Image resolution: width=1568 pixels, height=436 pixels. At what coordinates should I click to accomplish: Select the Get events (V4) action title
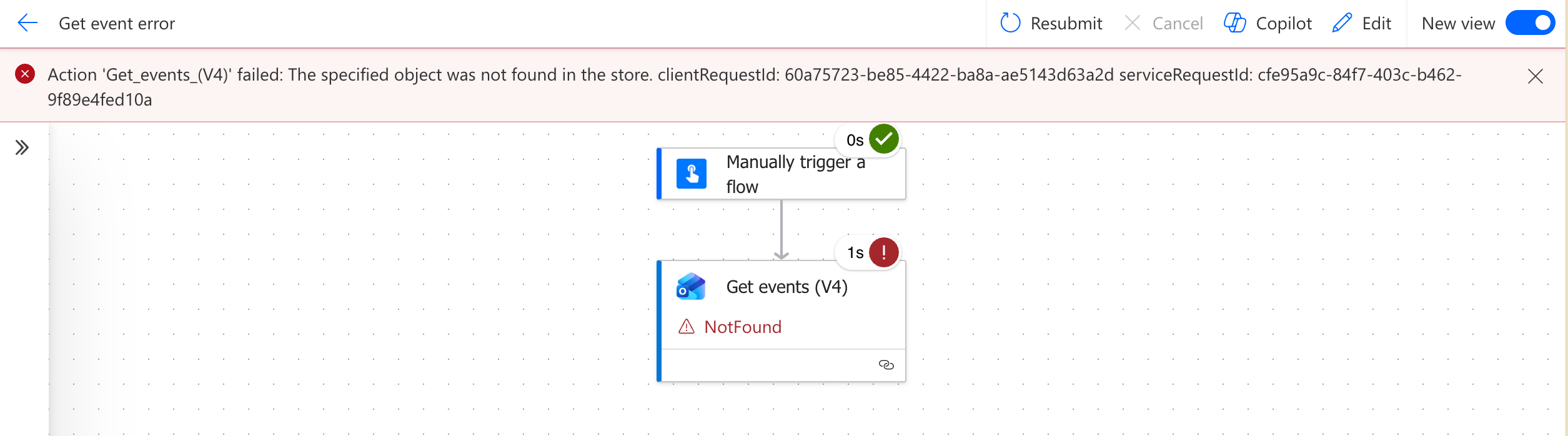point(786,287)
